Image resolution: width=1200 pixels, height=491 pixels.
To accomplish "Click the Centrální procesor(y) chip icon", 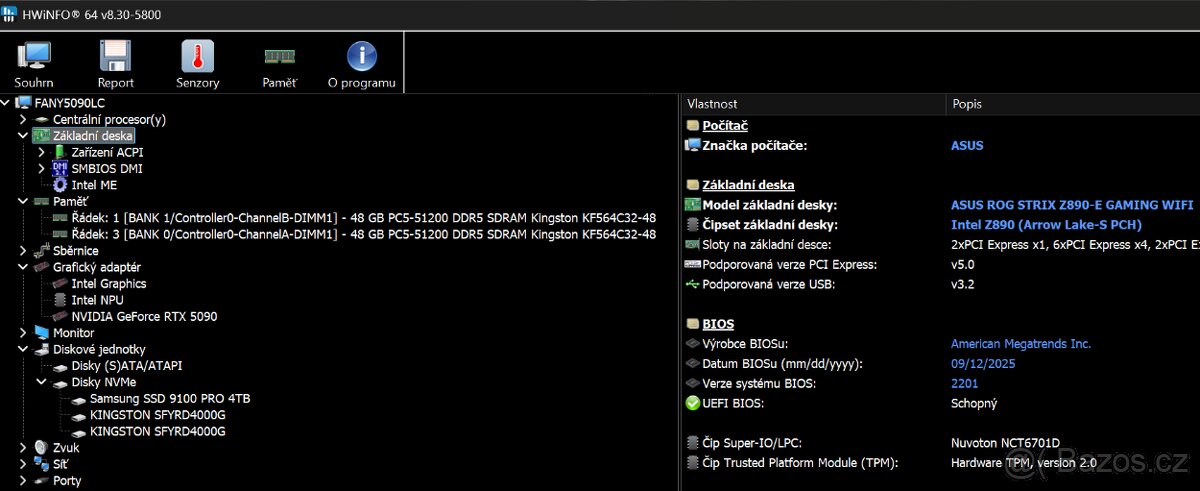I will 41,119.
